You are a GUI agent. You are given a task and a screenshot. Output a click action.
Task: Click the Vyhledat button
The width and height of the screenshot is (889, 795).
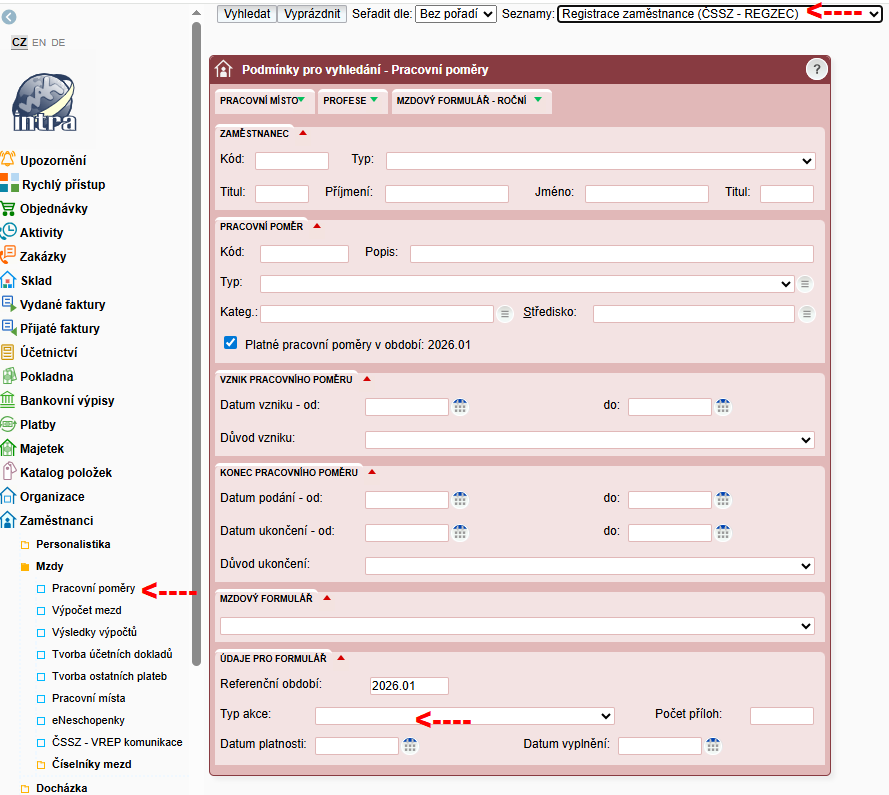[x=245, y=13]
